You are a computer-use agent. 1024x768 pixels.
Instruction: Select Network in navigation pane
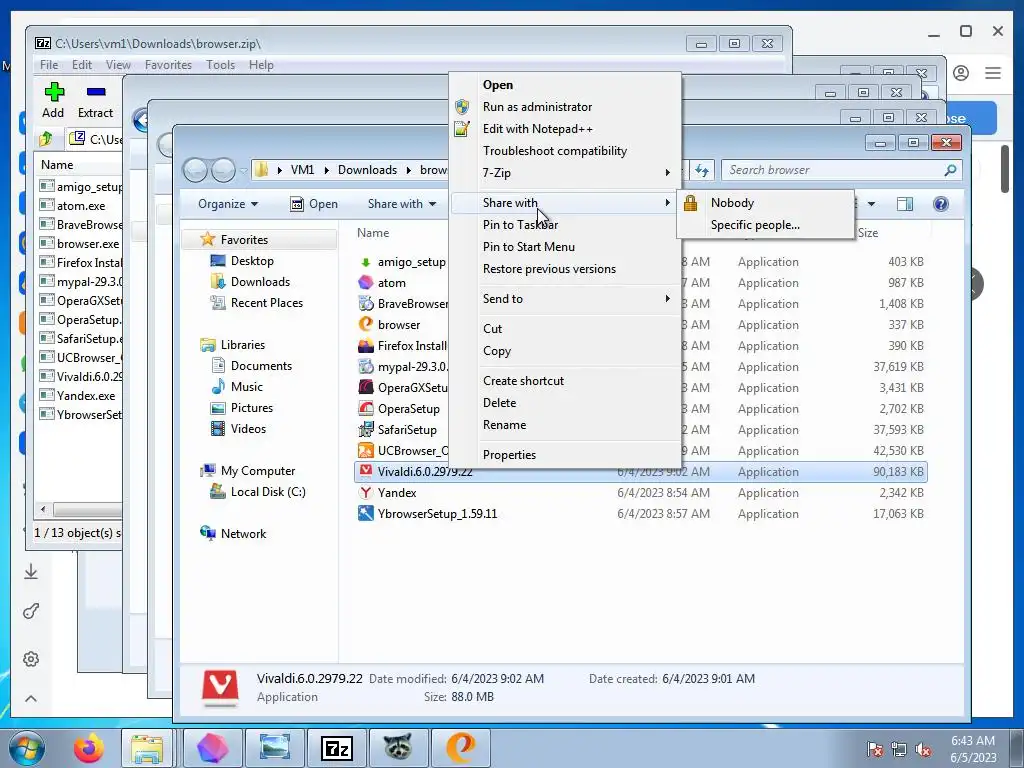pyautogui.click(x=244, y=534)
